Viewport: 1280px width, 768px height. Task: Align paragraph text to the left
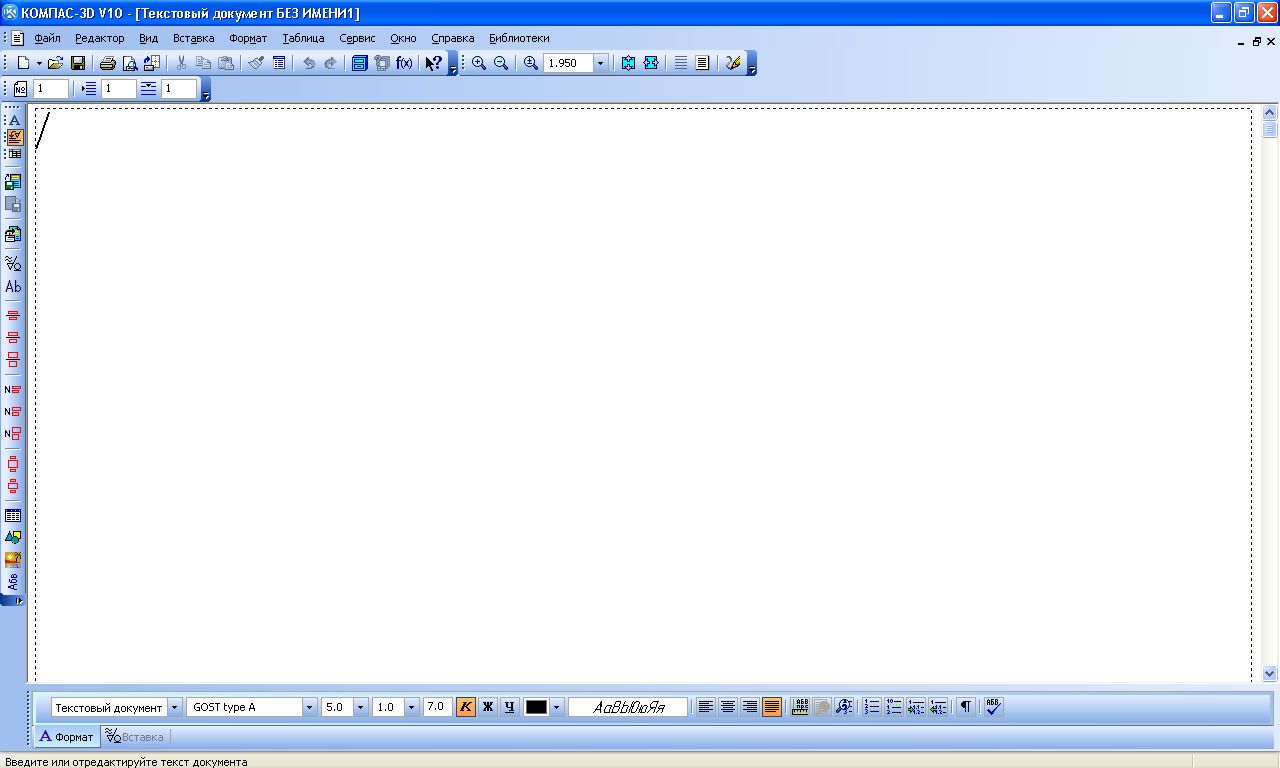coord(706,706)
